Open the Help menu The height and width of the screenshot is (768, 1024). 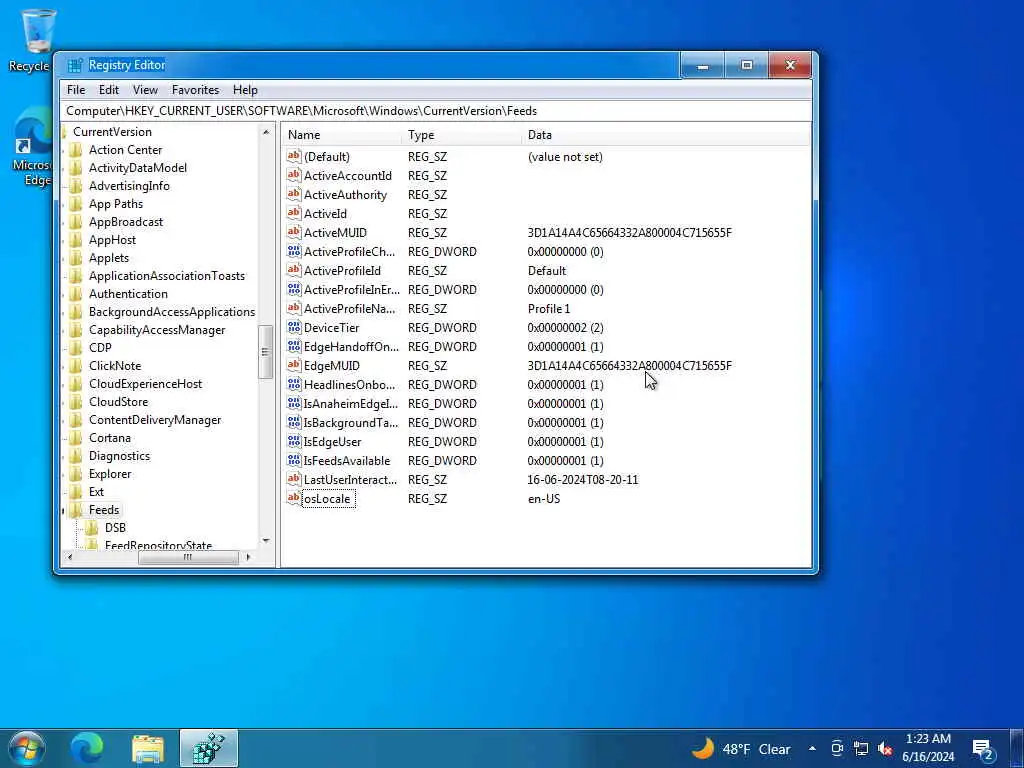246,90
